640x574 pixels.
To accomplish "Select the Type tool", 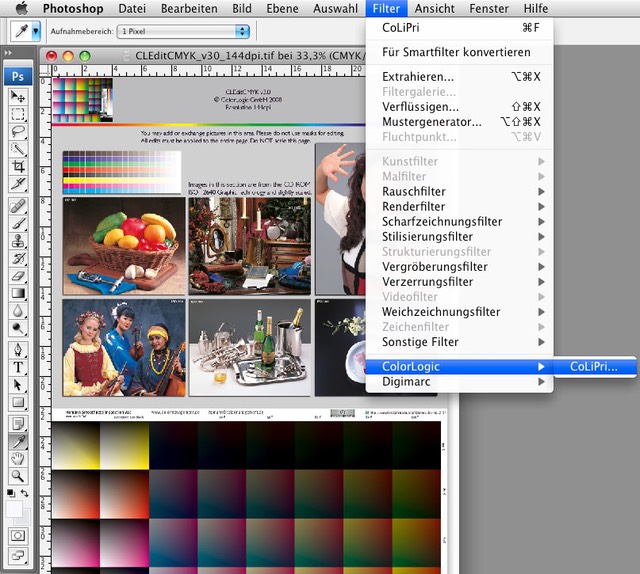I will [x=18, y=367].
